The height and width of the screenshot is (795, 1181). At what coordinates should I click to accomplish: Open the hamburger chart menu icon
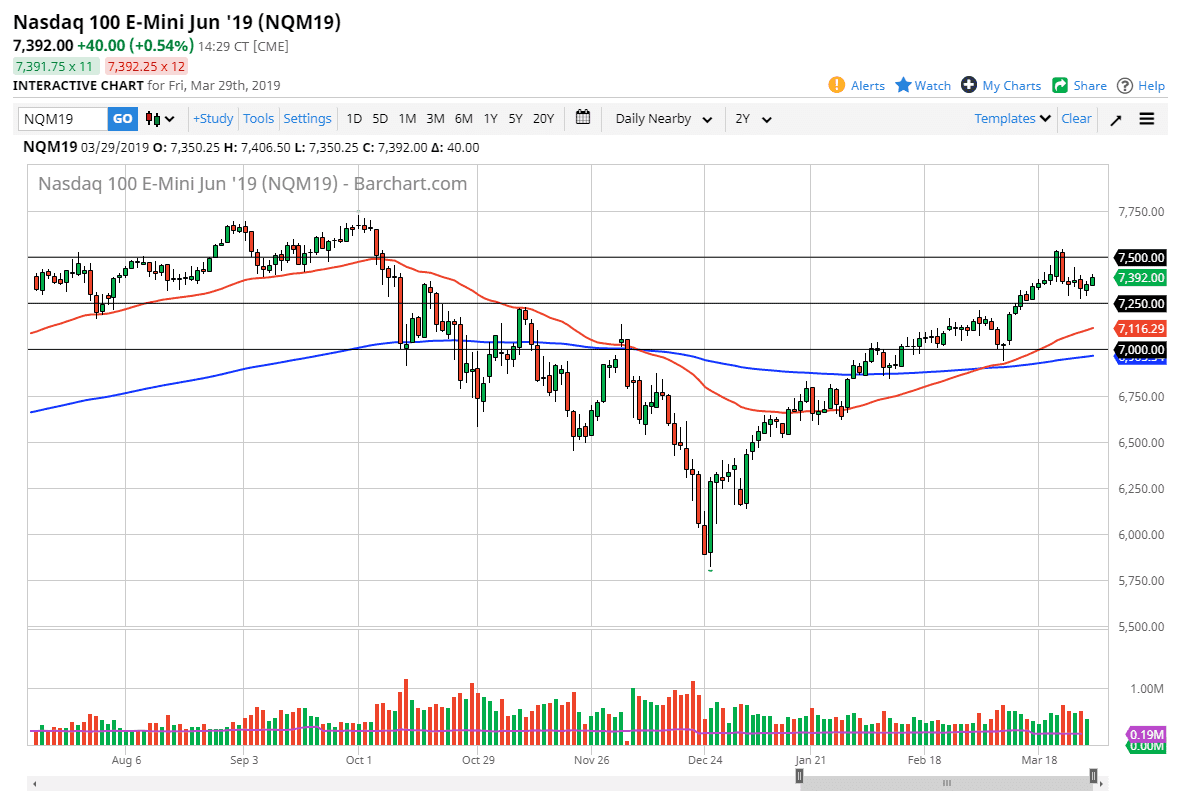coord(1146,118)
